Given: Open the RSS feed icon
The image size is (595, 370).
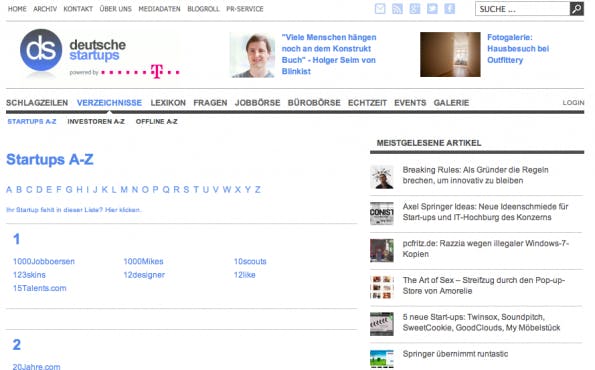Looking at the screenshot, I should coord(397,9).
